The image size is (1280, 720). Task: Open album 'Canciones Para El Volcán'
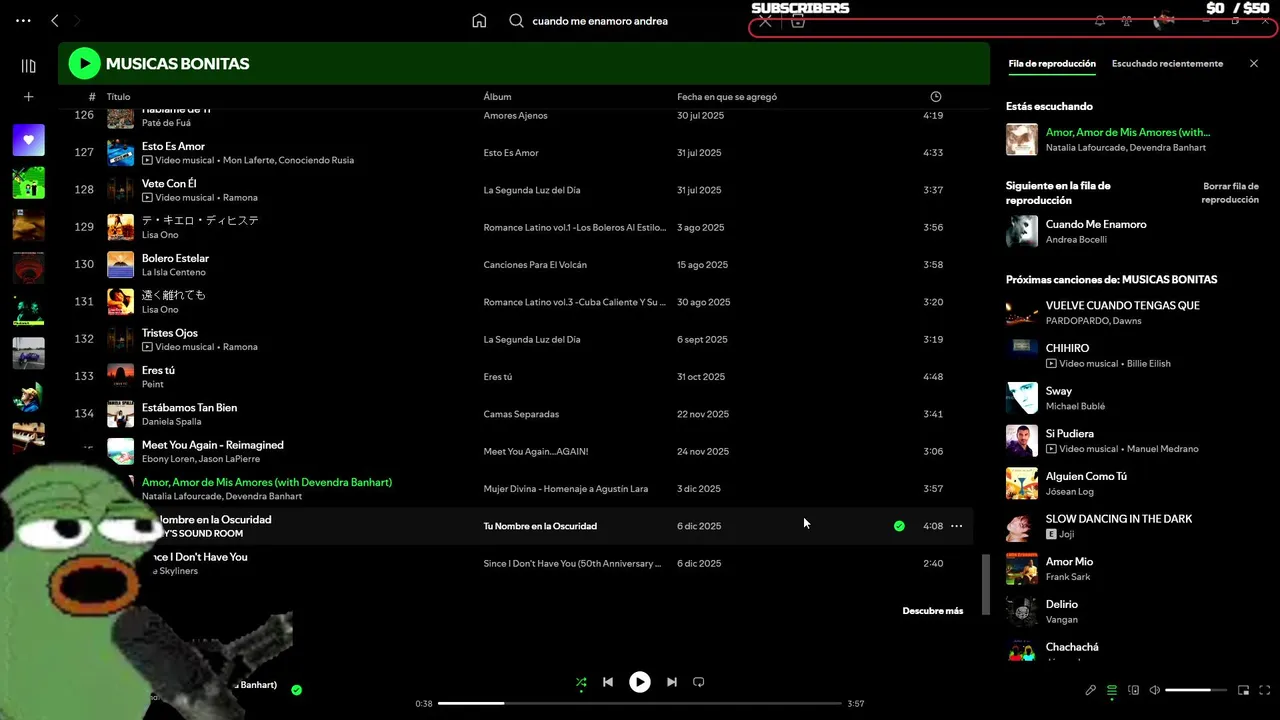click(x=535, y=265)
